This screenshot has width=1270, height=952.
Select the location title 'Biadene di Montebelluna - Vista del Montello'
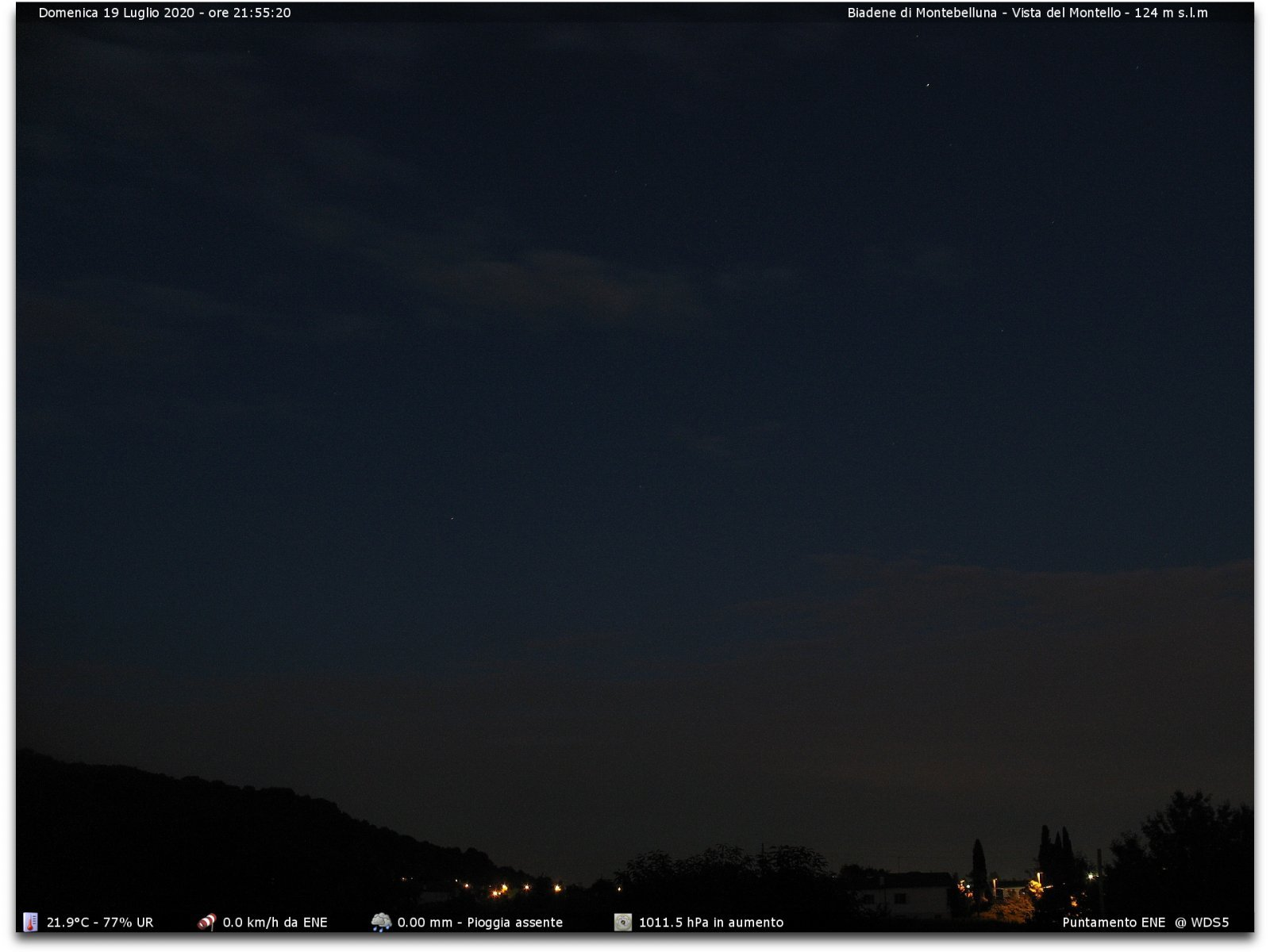(984, 13)
